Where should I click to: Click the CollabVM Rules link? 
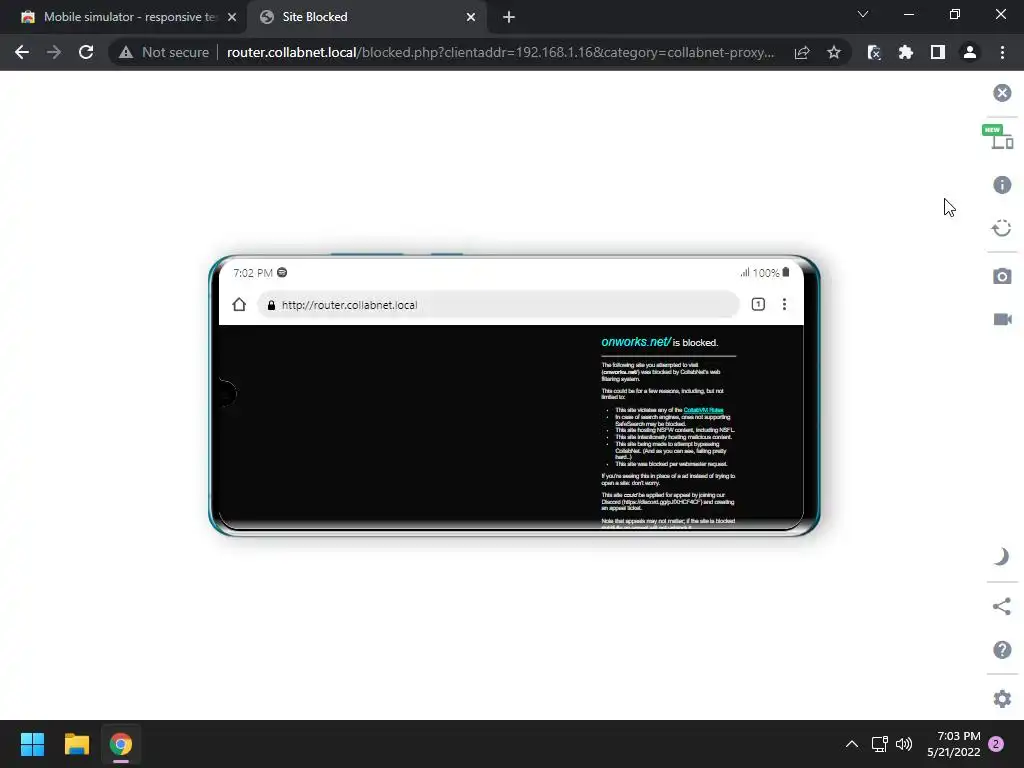(703, 410)
